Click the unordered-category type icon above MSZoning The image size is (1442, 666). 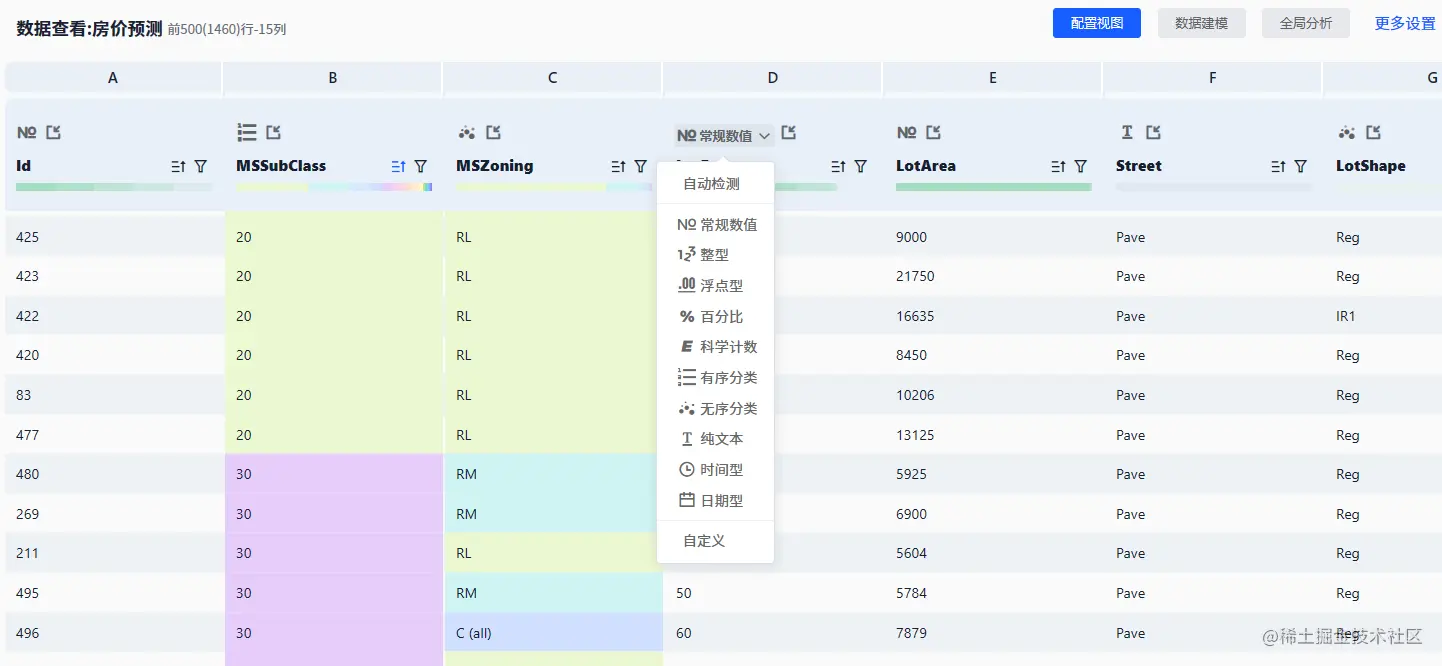466,132
